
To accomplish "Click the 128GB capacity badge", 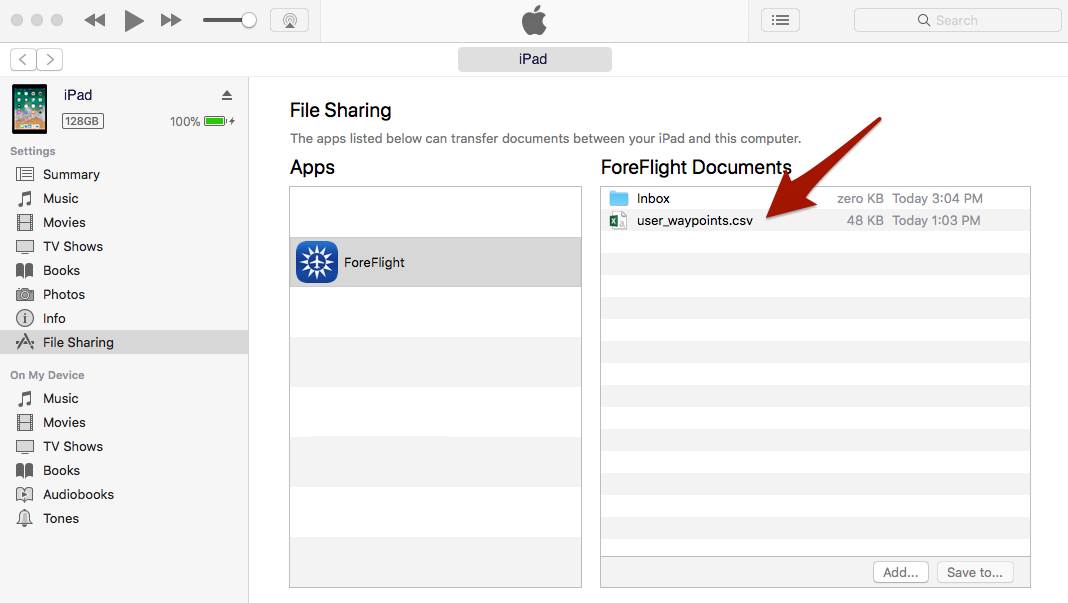I will click(x=82, y=121).
